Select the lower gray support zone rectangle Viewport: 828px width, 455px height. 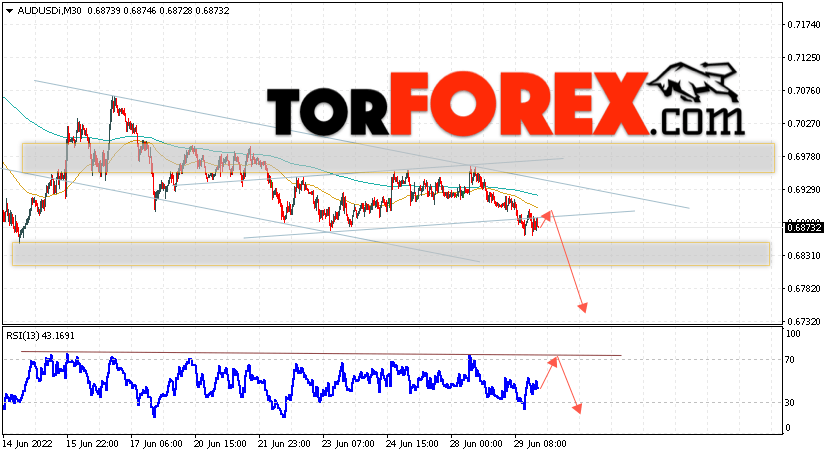tap(391, 254)
